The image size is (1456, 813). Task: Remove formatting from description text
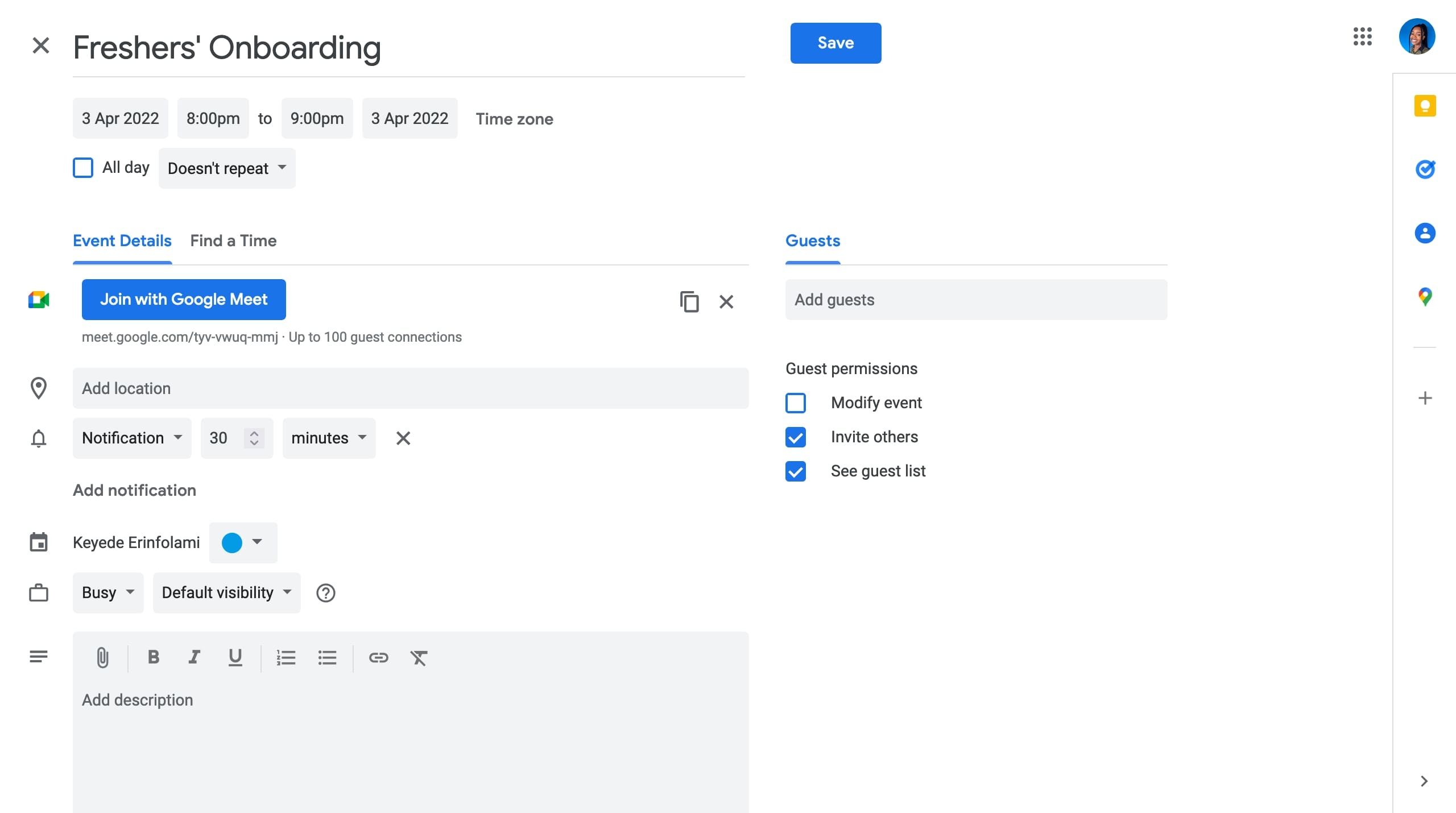[x=419, y=658]
